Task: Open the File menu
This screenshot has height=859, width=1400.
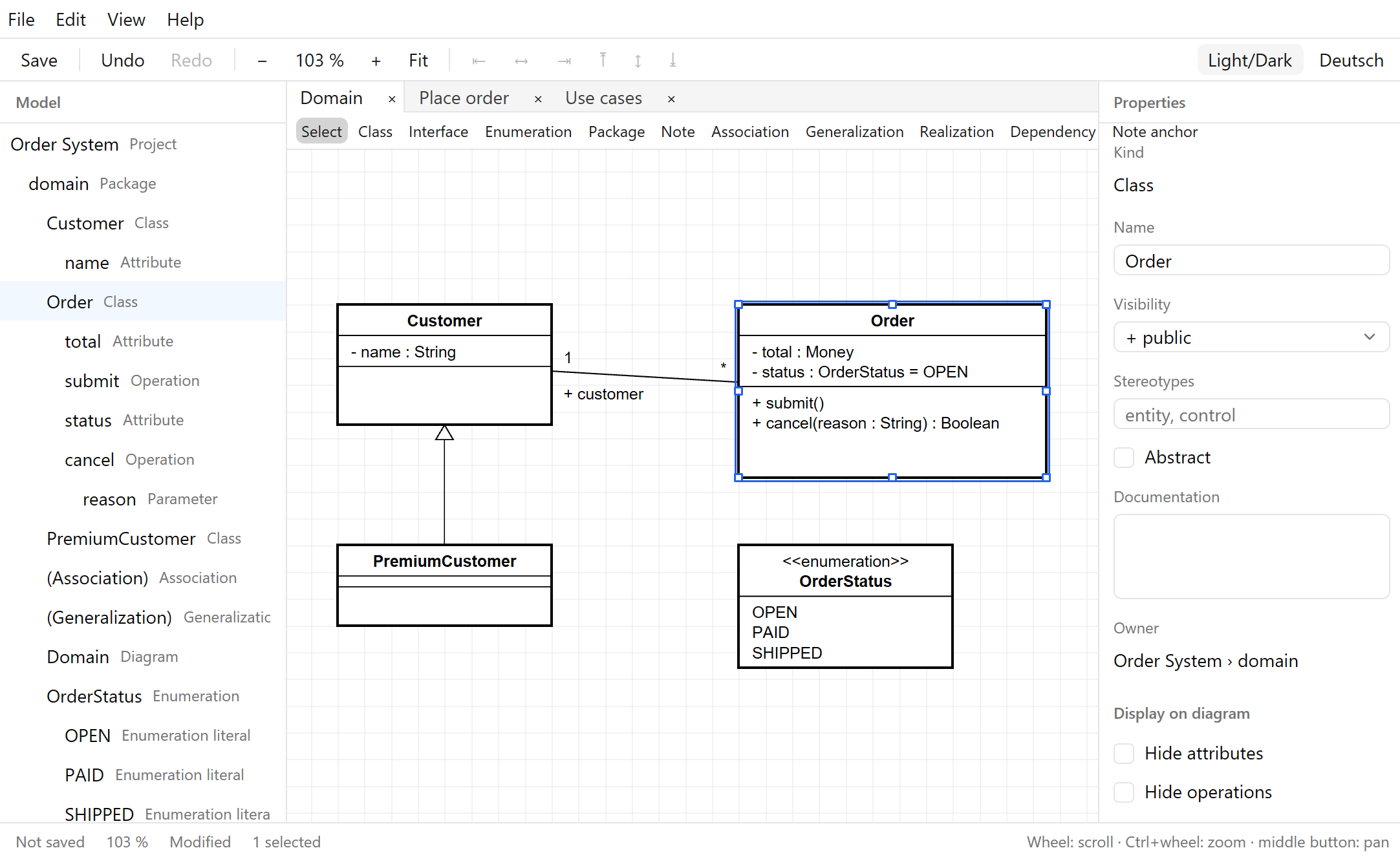Action: [x=21, y=20]
